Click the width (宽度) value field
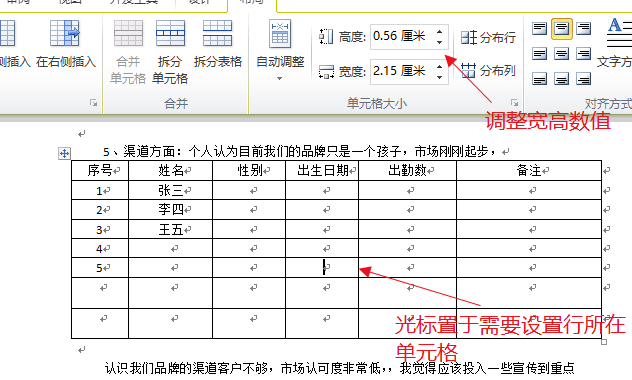 [403, 71]
